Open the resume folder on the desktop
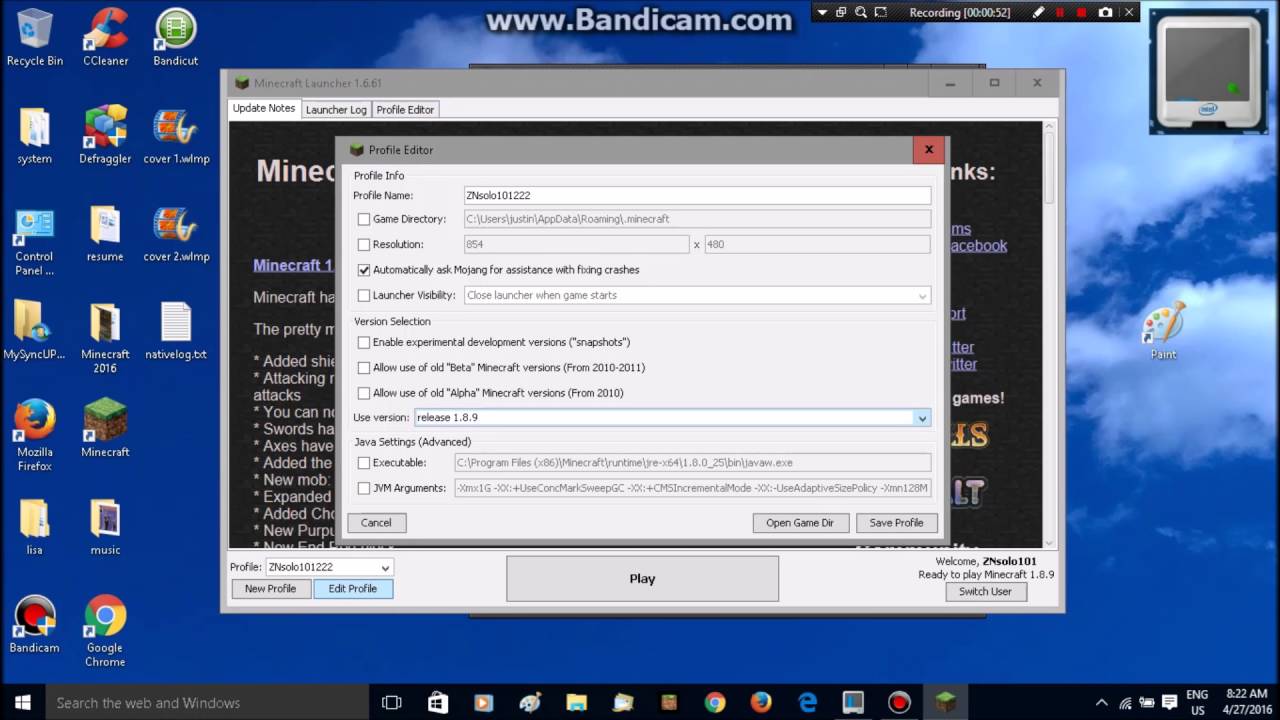The image size is (1280, 720). pyautogui.click(x=105, y=234)
